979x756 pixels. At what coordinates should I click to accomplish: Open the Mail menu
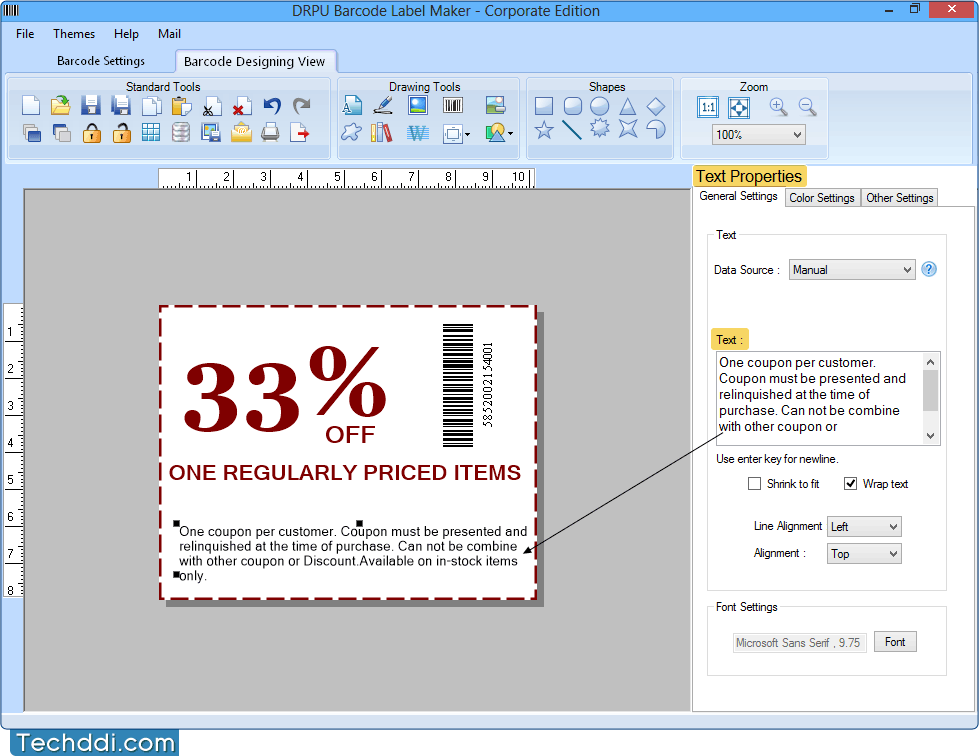[x=169, y=34]
